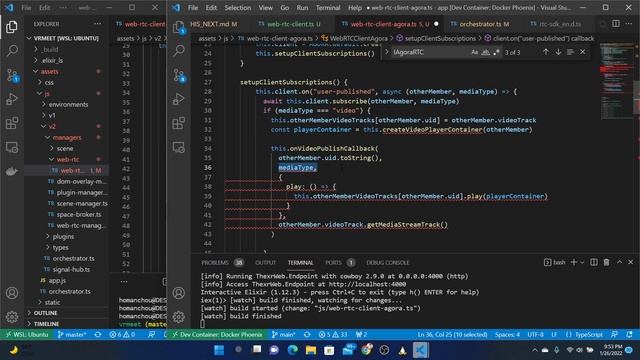Open Search view in Dev Container window
Image resolution: width=640 pixels, height=360 pixels.
[x=179, y=51]
